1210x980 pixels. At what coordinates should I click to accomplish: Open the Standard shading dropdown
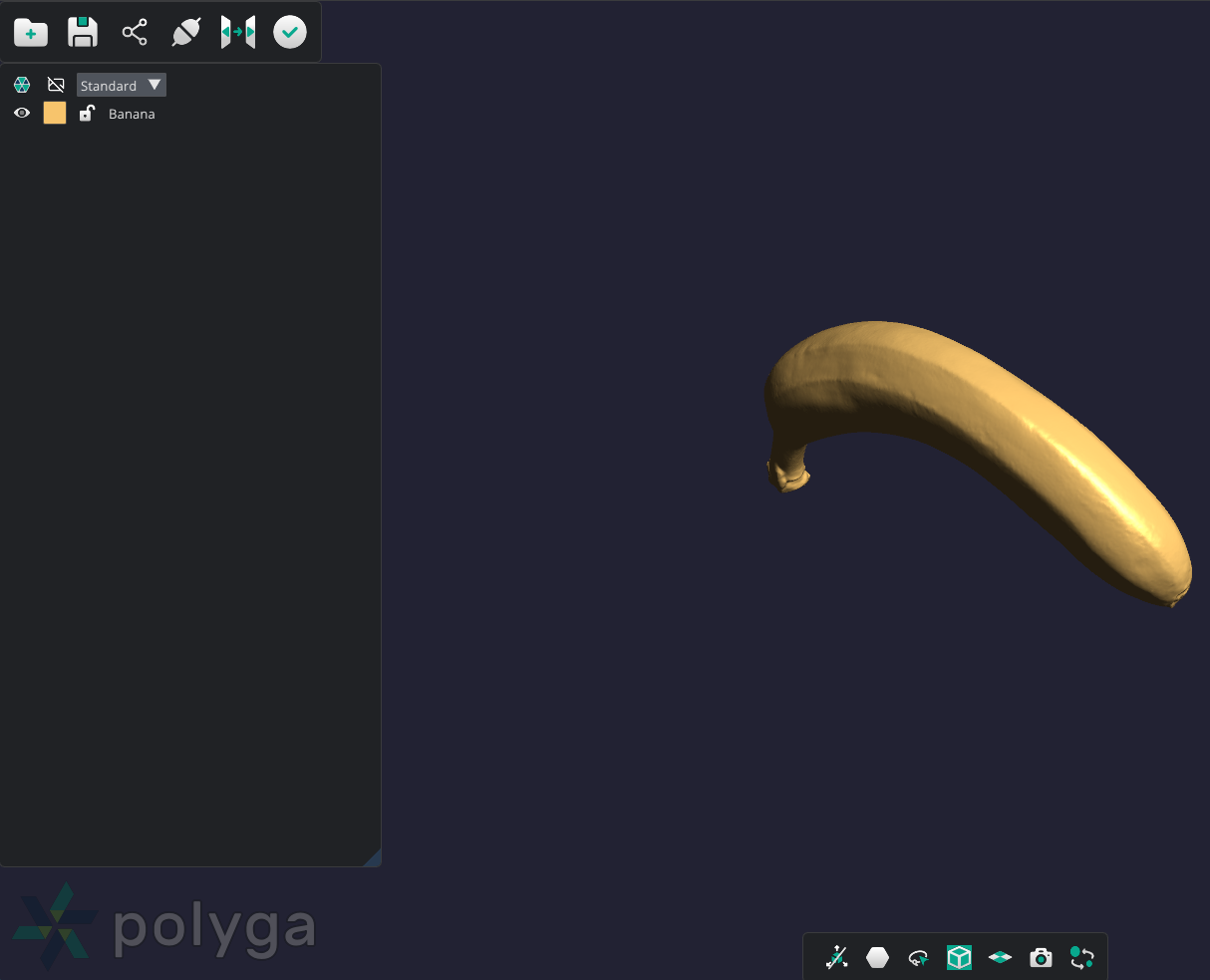point(121,85)
